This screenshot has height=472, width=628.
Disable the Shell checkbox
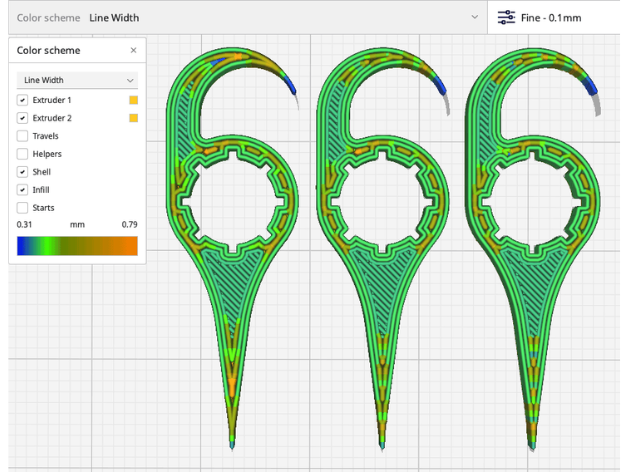click(x=22, y=172)
